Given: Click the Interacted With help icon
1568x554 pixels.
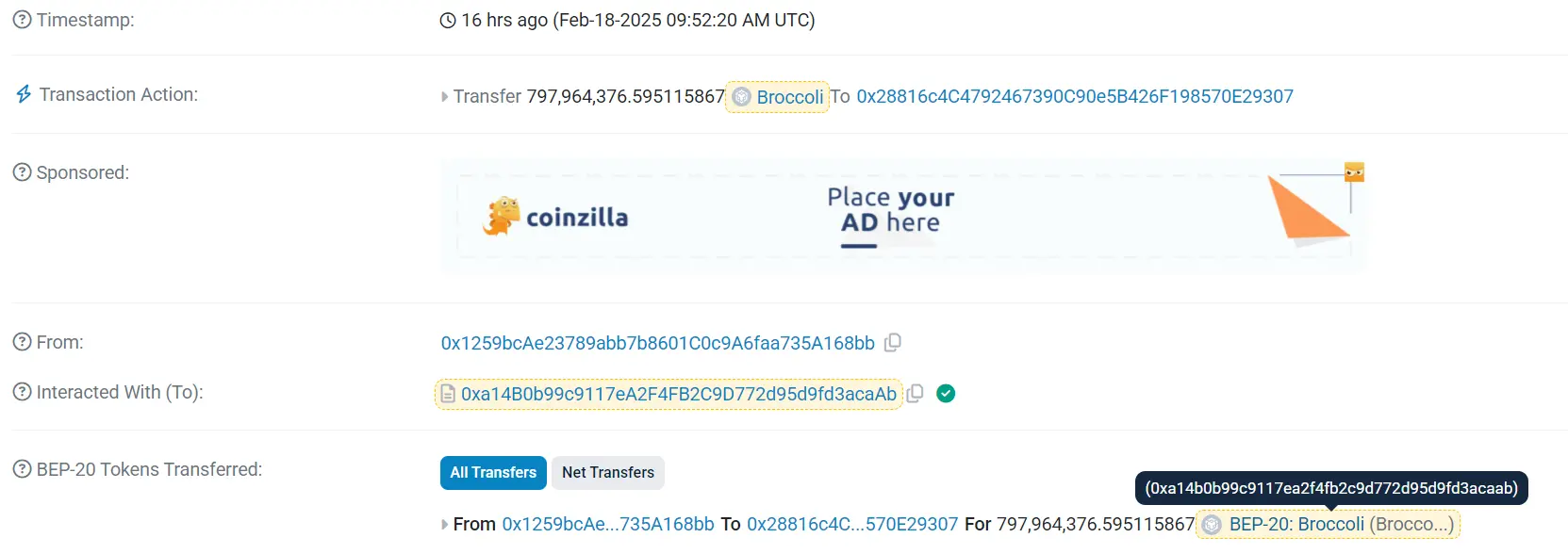Looking at the screenshot, I should point(22,392).
